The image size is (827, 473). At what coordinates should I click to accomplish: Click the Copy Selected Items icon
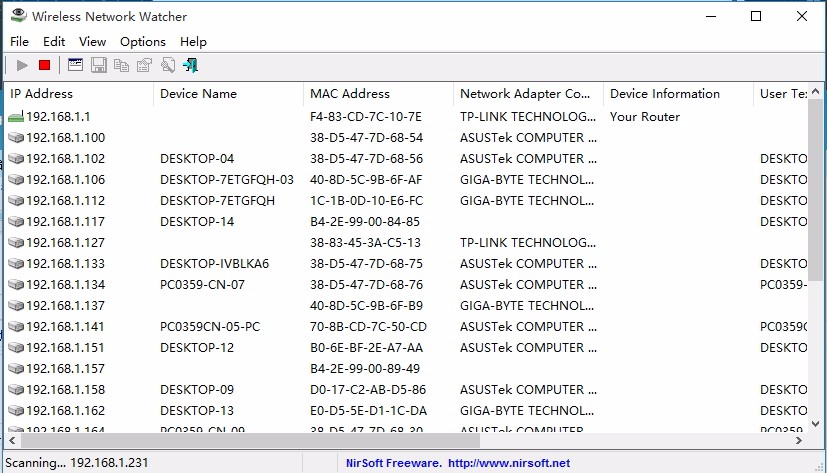click(x=121, y=65)
